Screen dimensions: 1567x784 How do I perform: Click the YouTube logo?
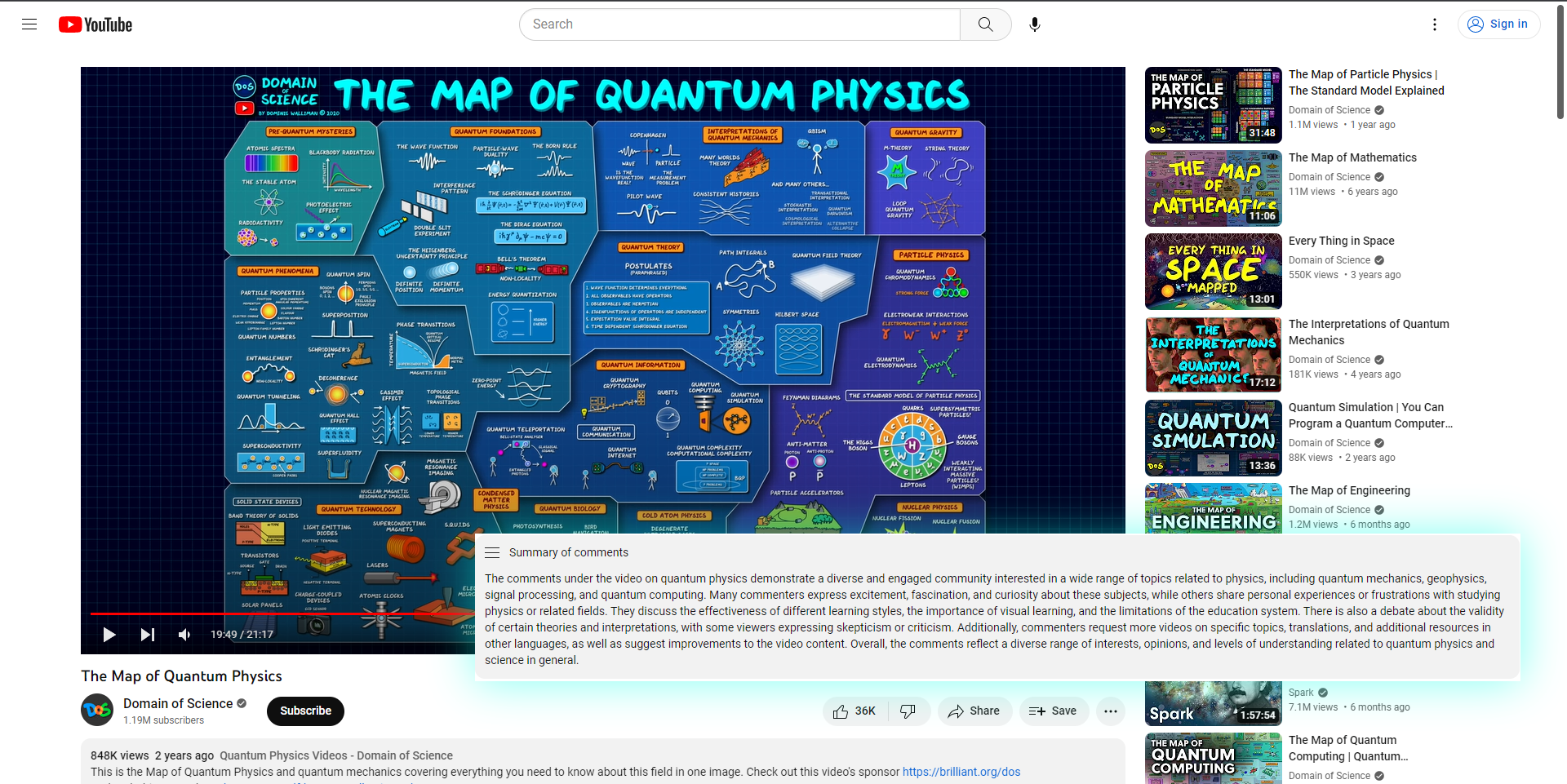pyautogui.click(x=95, y=24)
